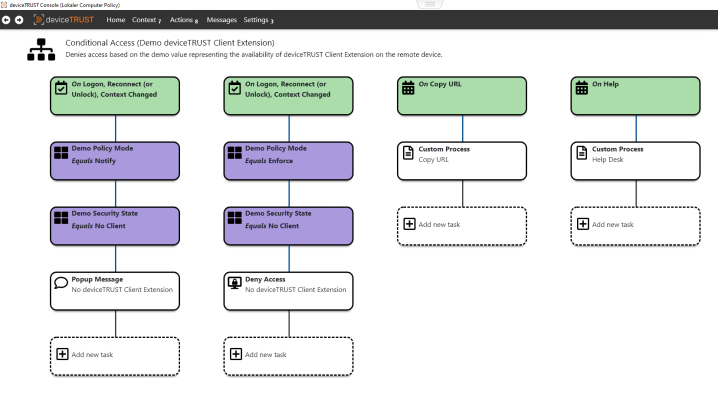
Task: Click the back navigation arrow icon
Action: (x=6, y=20)
